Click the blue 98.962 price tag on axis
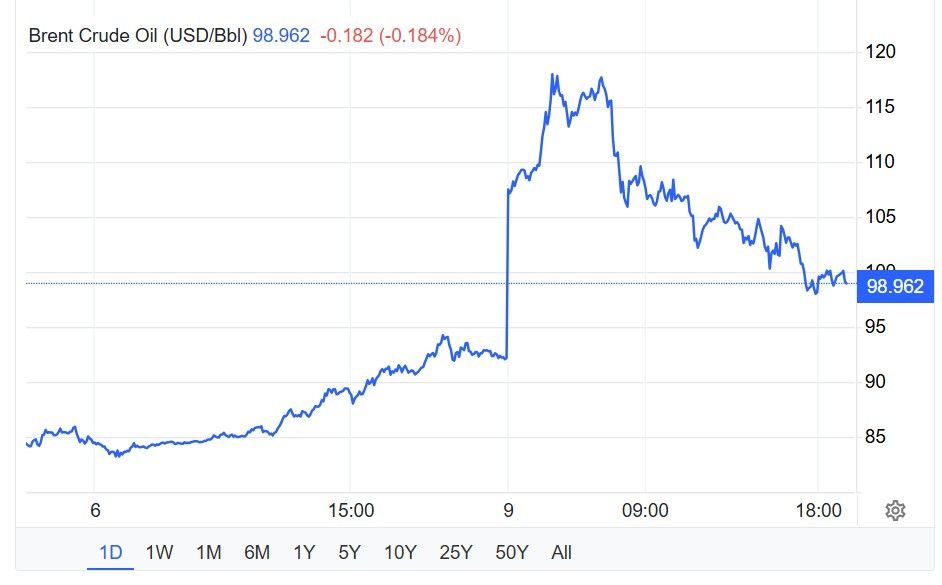 pyautogui.click(x=894, y=284)
